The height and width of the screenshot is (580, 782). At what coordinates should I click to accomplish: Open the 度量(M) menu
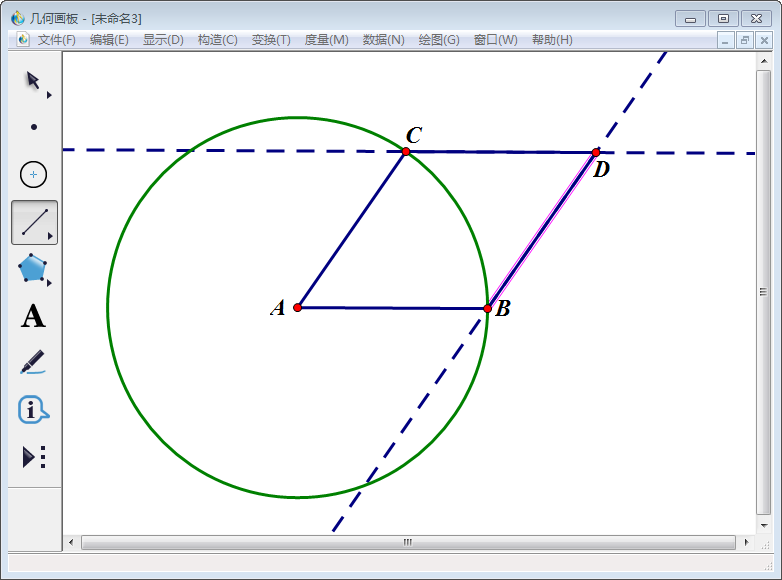click(326, 40)
